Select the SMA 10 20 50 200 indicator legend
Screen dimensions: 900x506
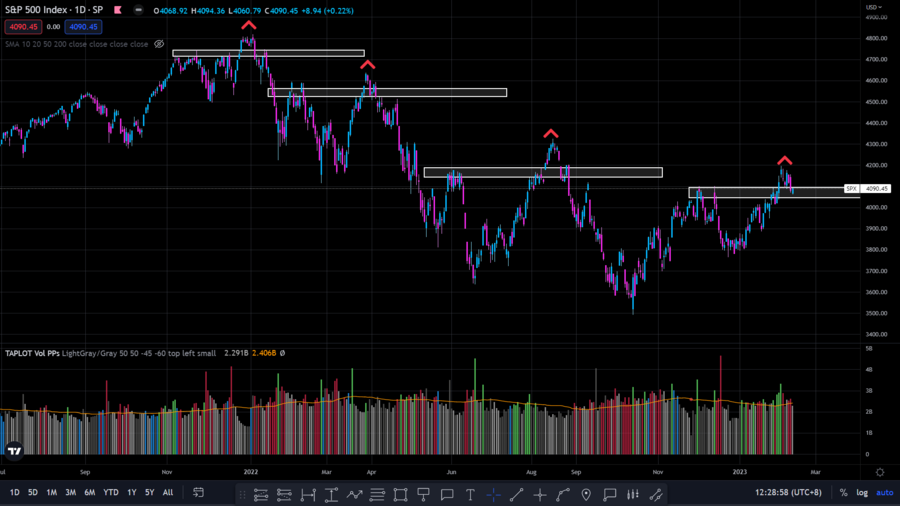point(76,44)
